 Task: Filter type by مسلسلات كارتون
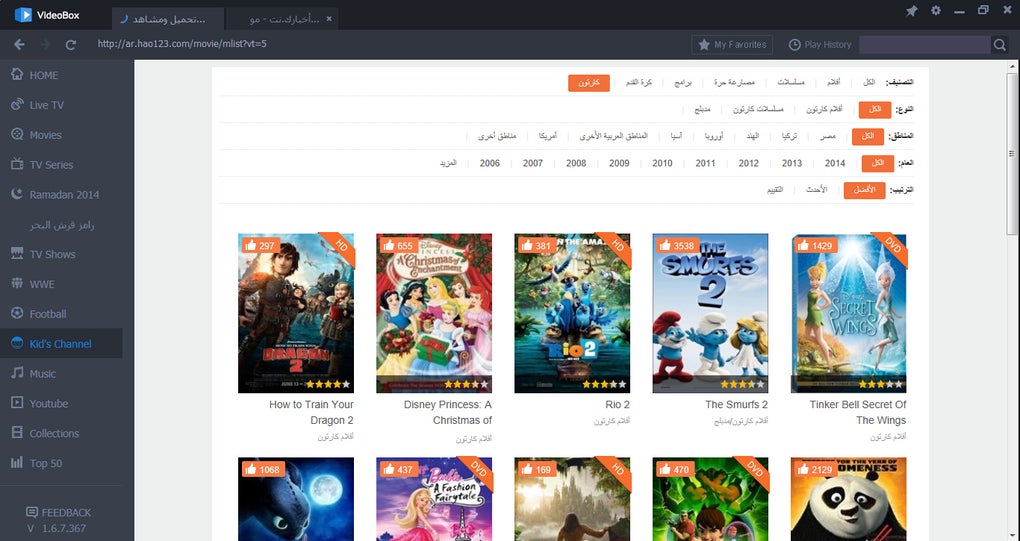coord(758,109)
